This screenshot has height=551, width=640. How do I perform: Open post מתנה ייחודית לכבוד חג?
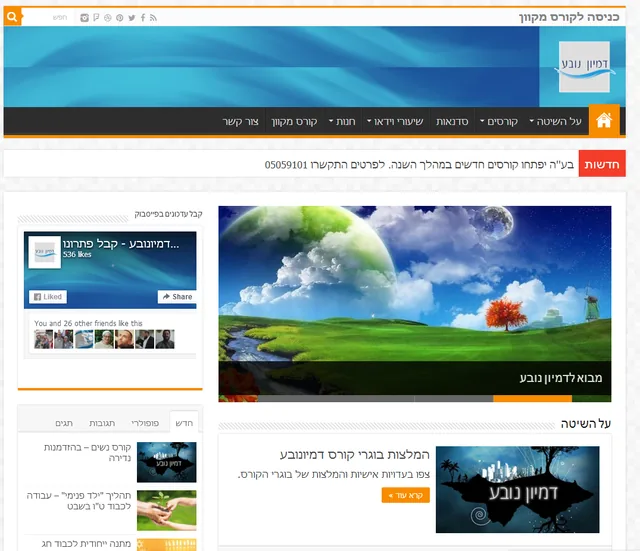[86, 544]
